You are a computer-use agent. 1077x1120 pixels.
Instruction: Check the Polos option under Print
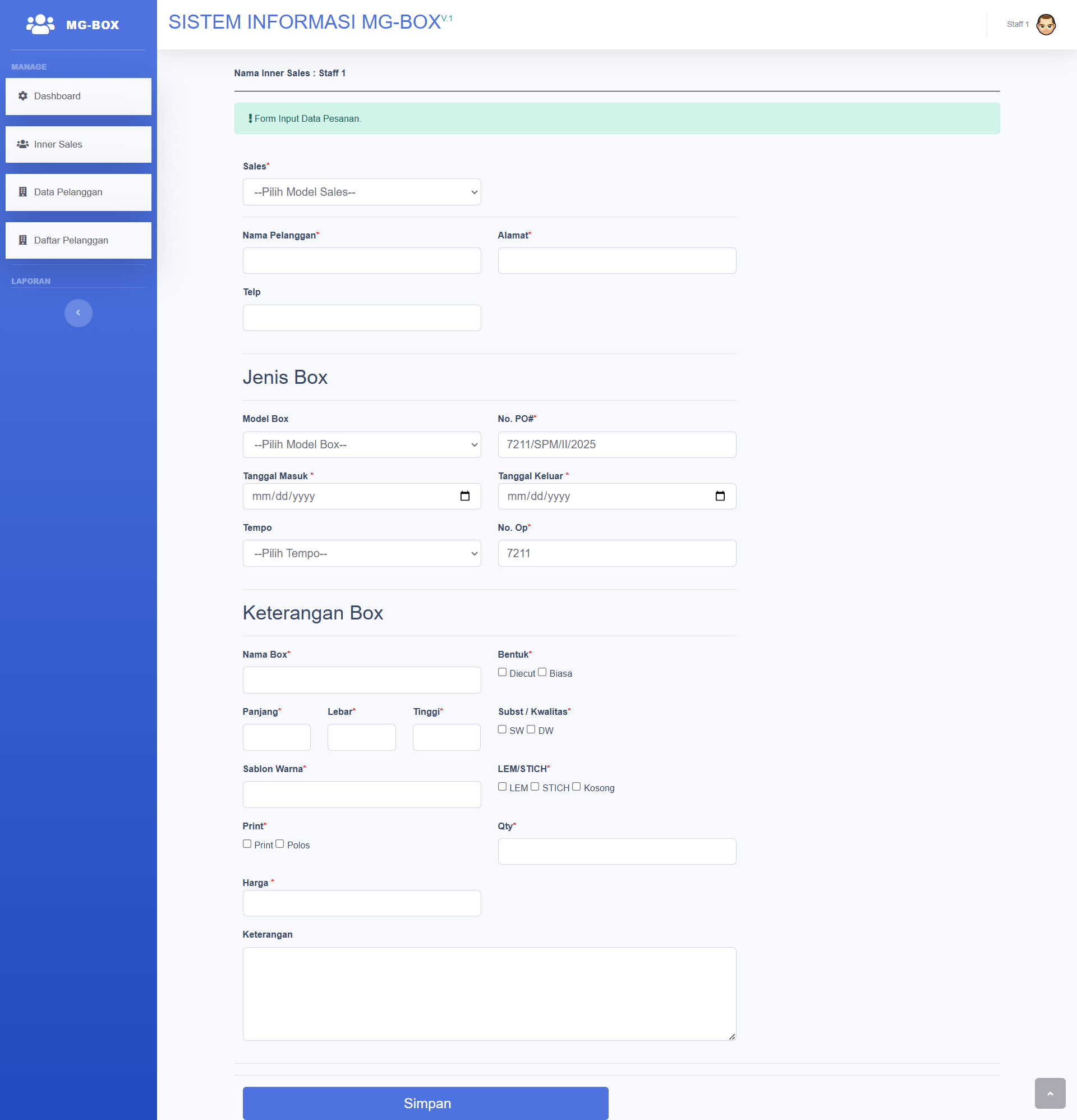point(280,843)
